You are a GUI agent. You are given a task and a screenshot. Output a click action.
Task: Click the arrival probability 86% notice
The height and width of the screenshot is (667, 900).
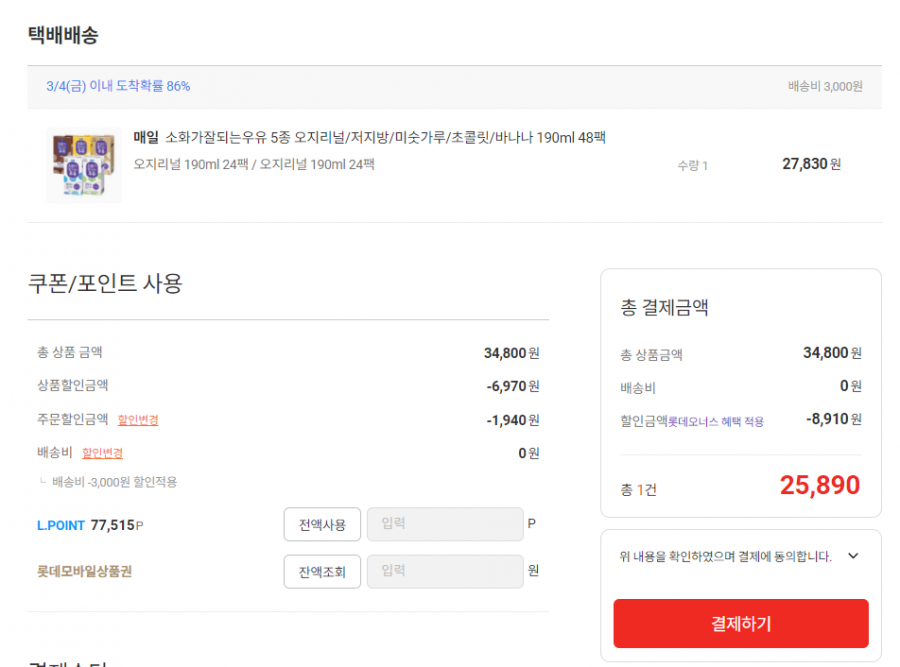pos(118,86)
